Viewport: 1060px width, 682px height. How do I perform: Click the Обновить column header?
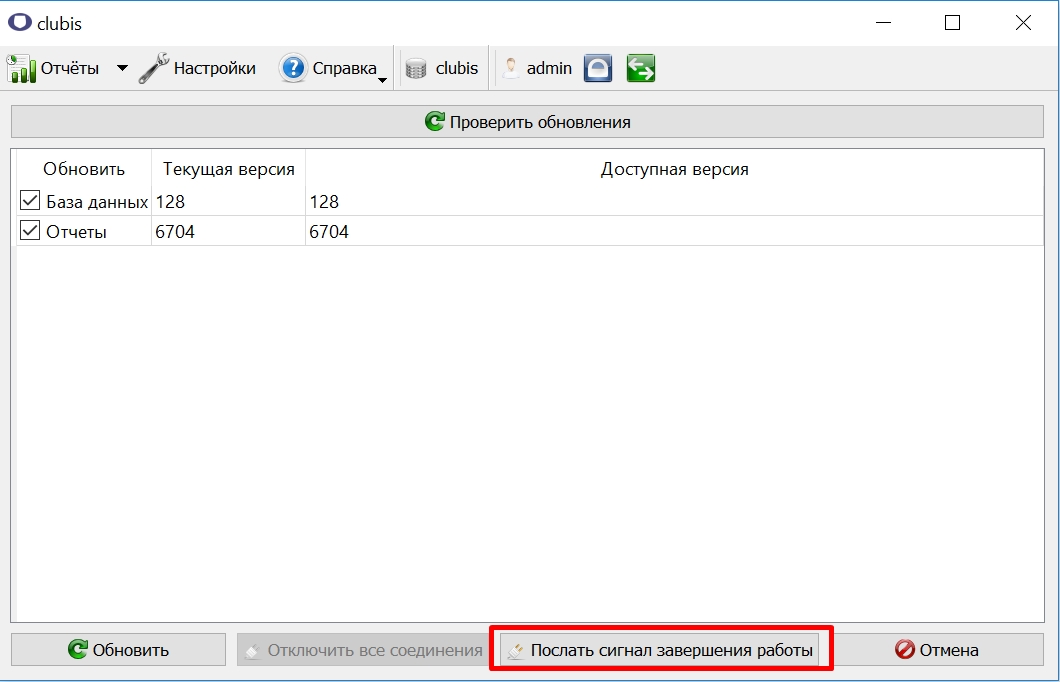84,169
